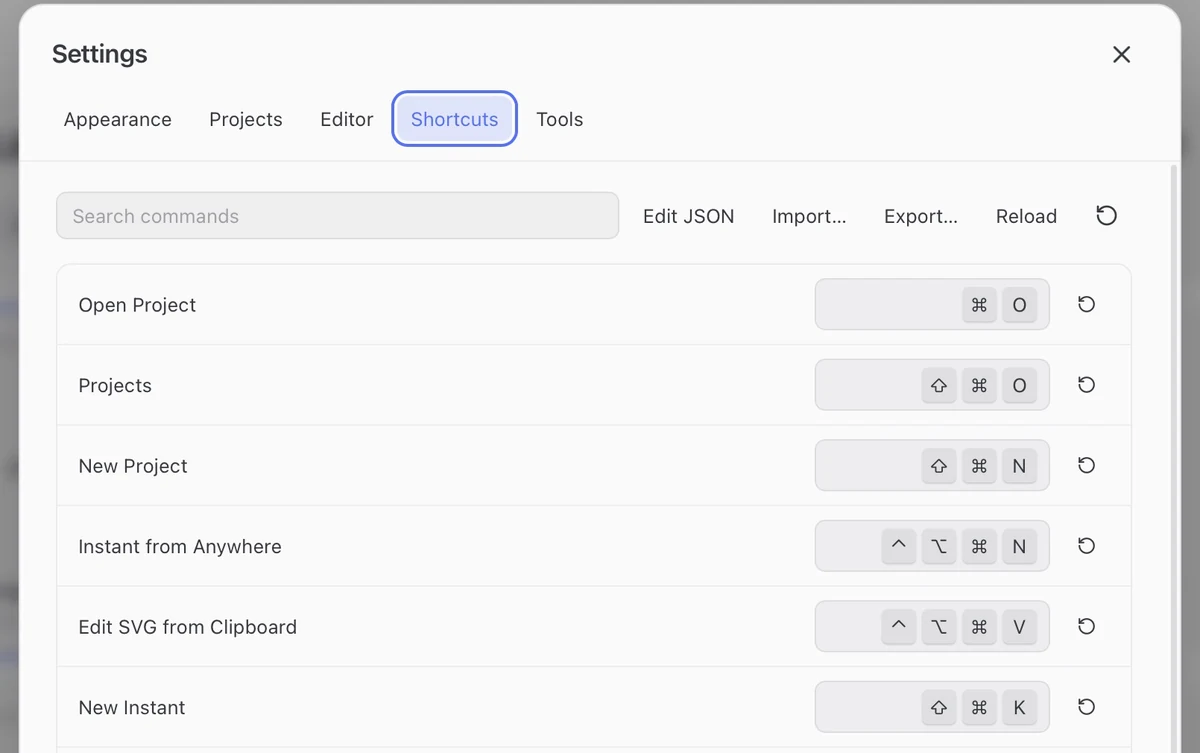
Task: Focus the Search commands field
Action: click(338, 216)
